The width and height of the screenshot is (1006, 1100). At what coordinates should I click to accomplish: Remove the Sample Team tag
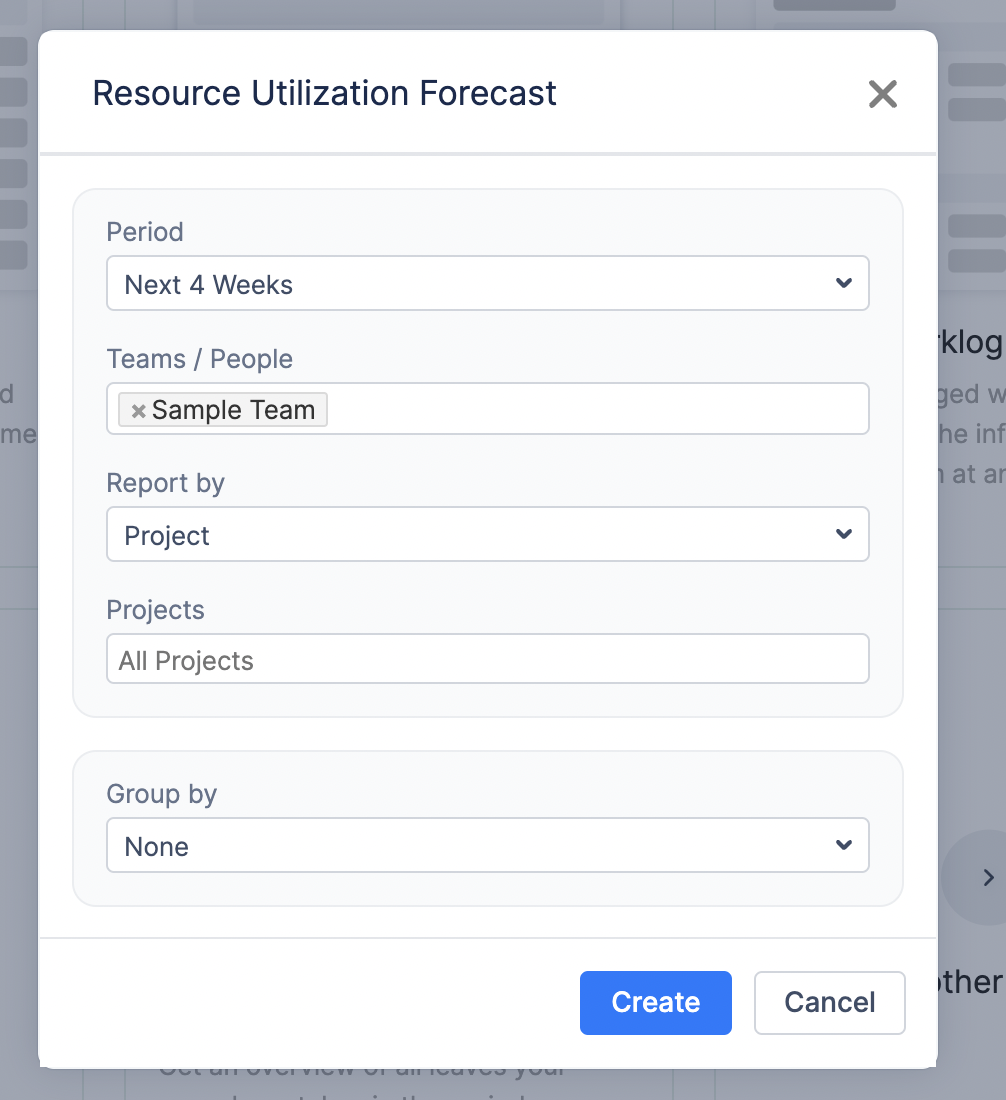139,411
